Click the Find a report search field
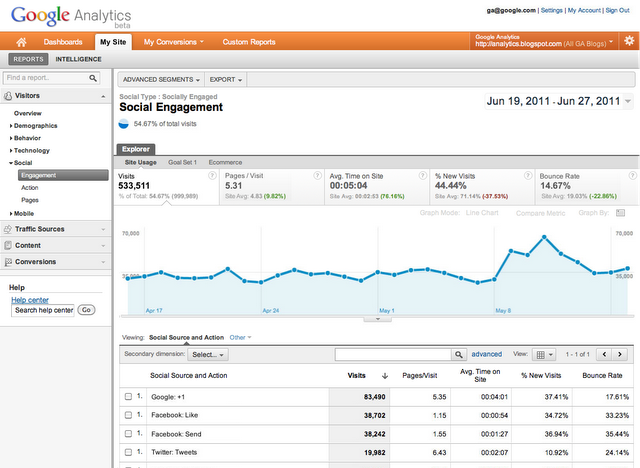Viewport: 640px width, 468px height. pyautogui.click(x=46, y=77)
